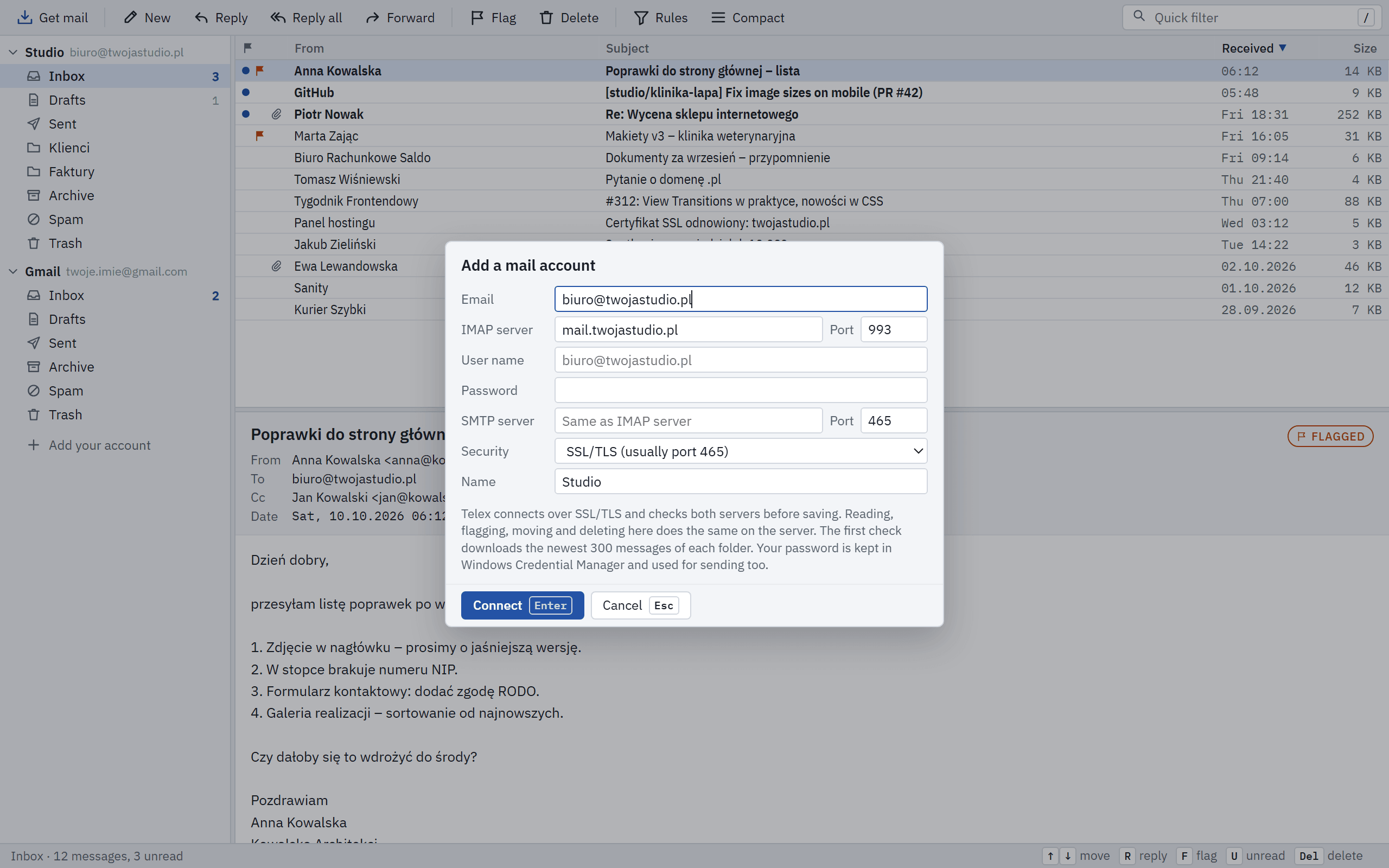Collapse the Studio account tree
The image size is (1389, 868).
tap(13, 52)
